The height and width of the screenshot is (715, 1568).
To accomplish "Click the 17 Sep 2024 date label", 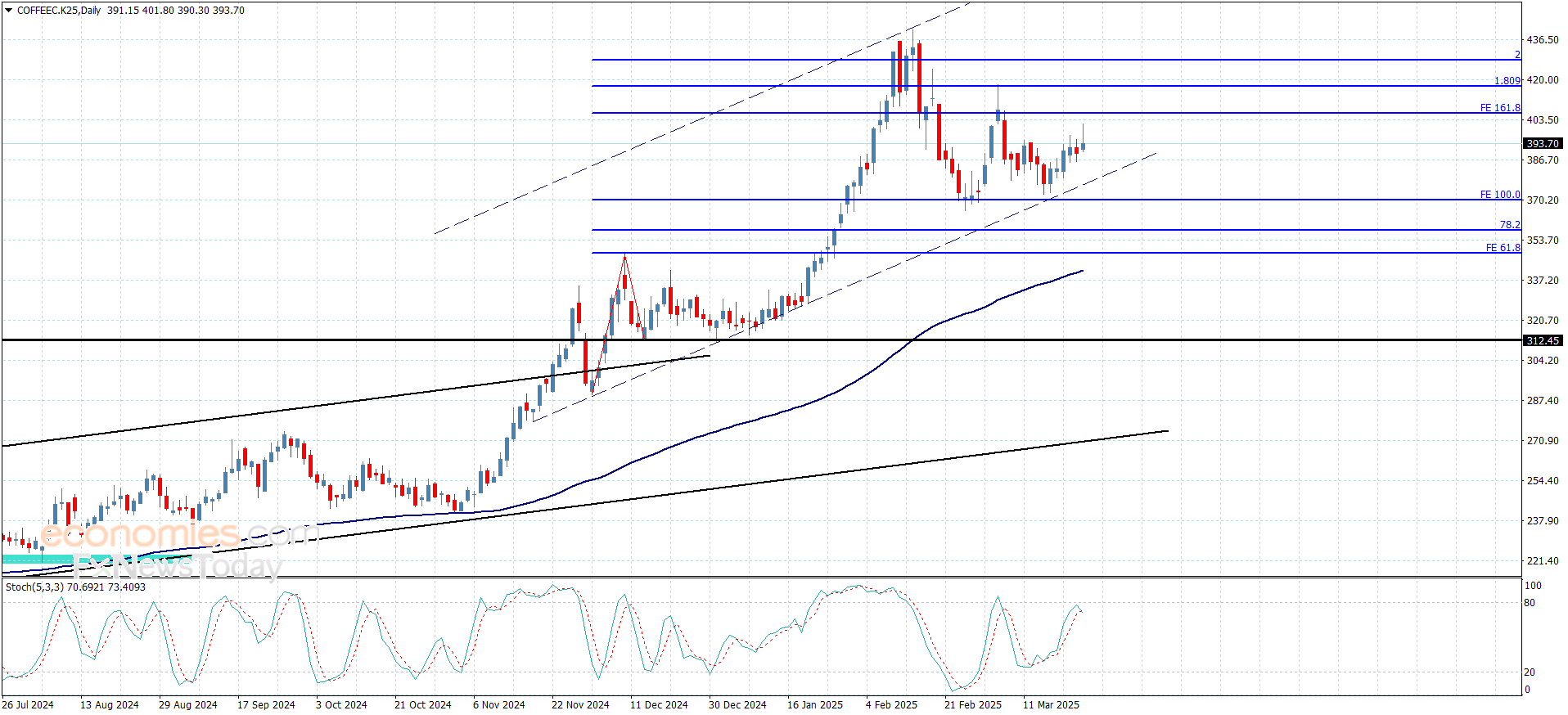I will pyautogui.click(x=266, y=705).
